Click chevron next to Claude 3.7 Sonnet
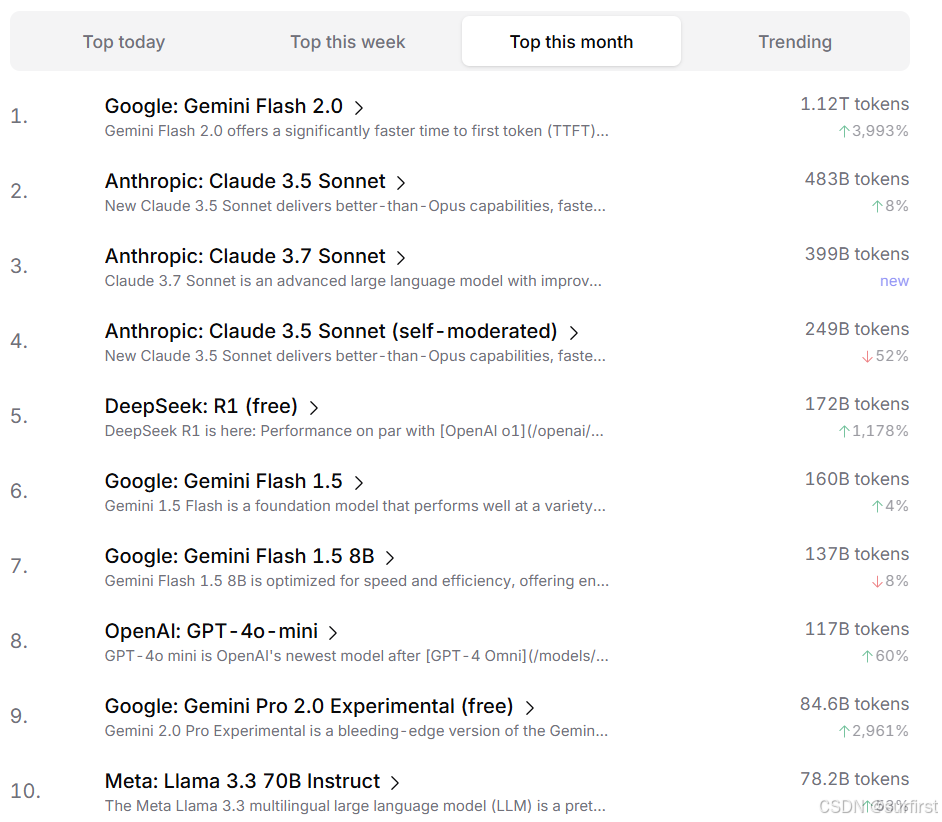Image resolution: width=942 pixels, height=822 pixels. pyautogui.click(x=401, y=258)
